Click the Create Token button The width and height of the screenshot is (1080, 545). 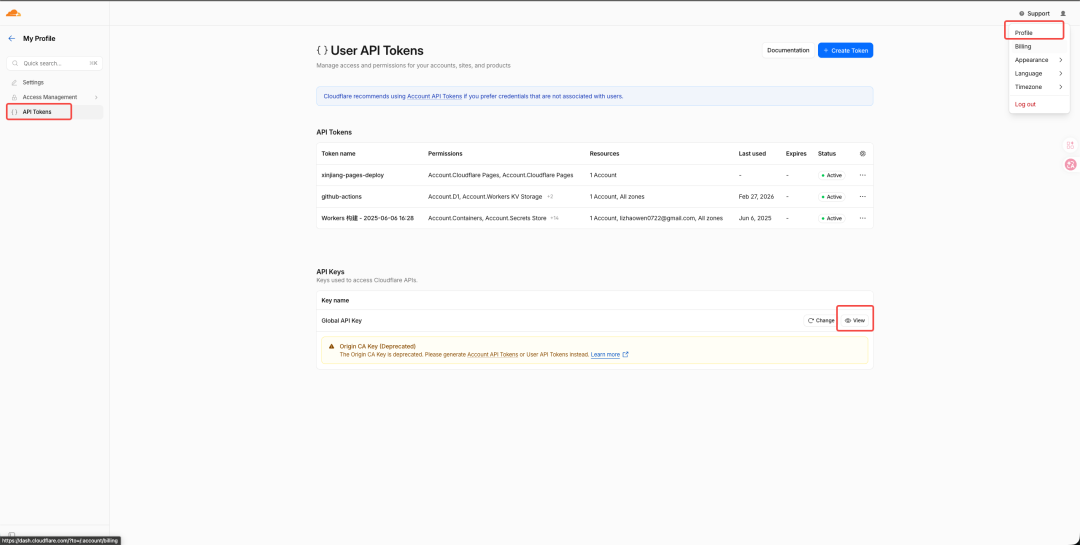tap(845, 50)
